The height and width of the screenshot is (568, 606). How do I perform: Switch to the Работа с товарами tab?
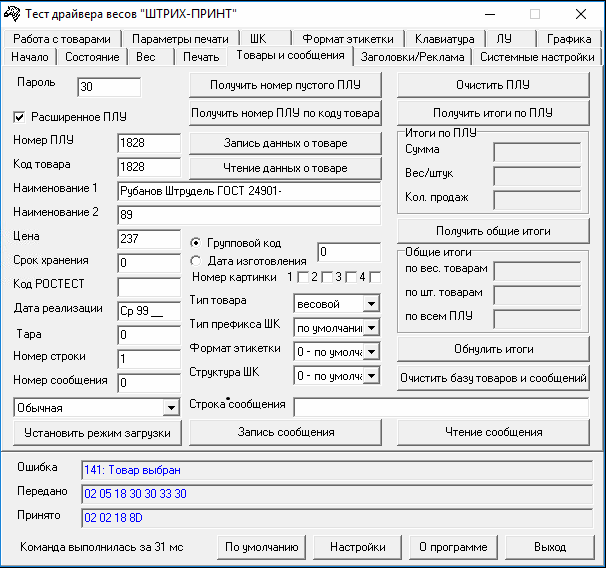point(62,39)
